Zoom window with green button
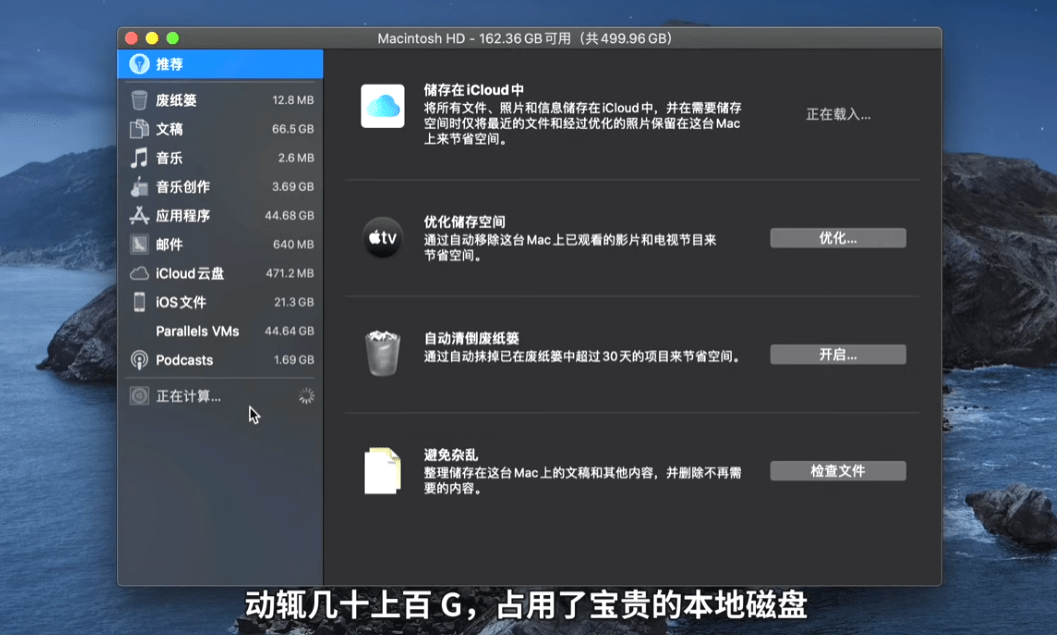The image size is (1057, 635). (x=173, y=38)
